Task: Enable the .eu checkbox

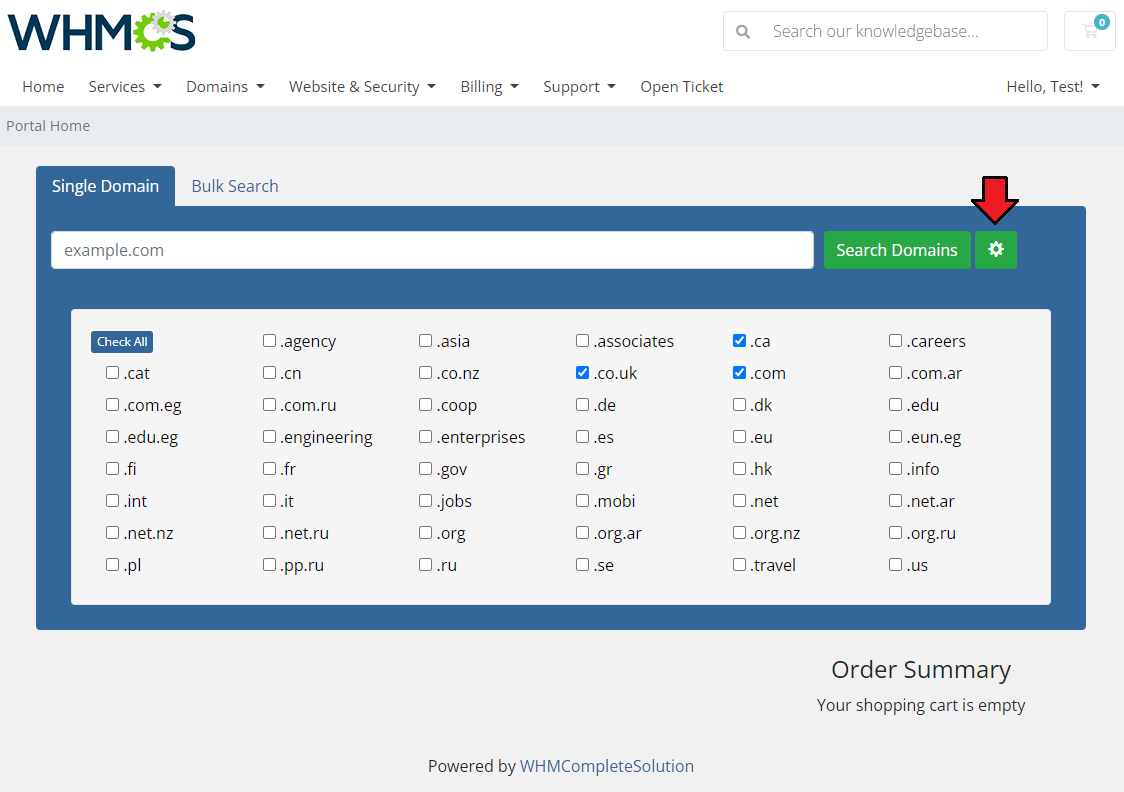Action: (x=739, y=436)
